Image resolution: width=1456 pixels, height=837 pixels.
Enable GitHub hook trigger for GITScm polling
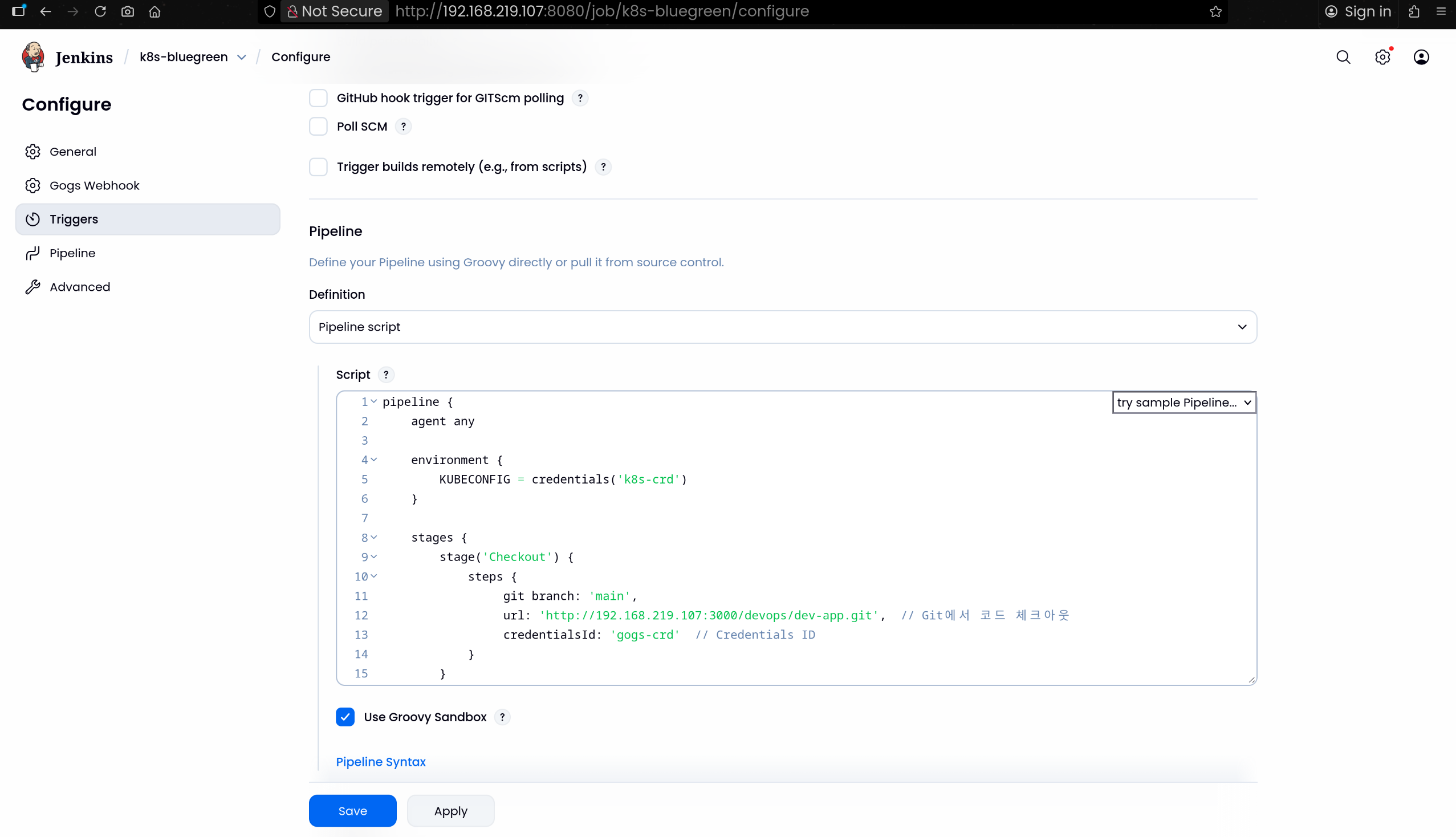click(318, 97)
